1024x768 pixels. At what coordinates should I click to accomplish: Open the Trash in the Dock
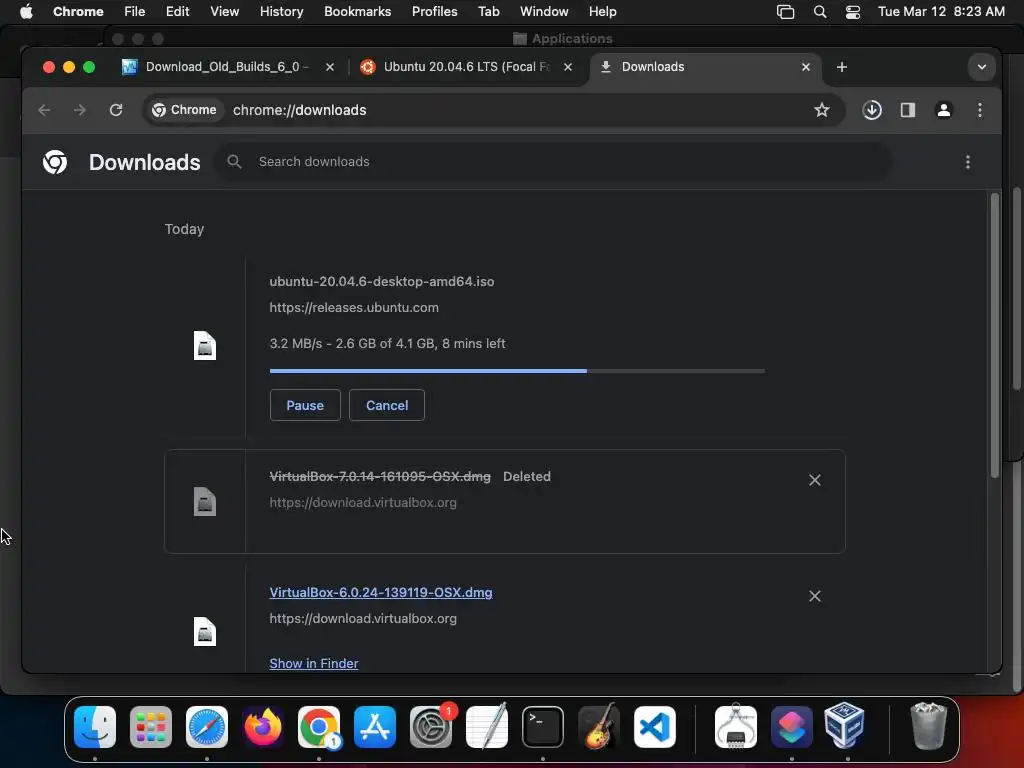click(928, 726)
